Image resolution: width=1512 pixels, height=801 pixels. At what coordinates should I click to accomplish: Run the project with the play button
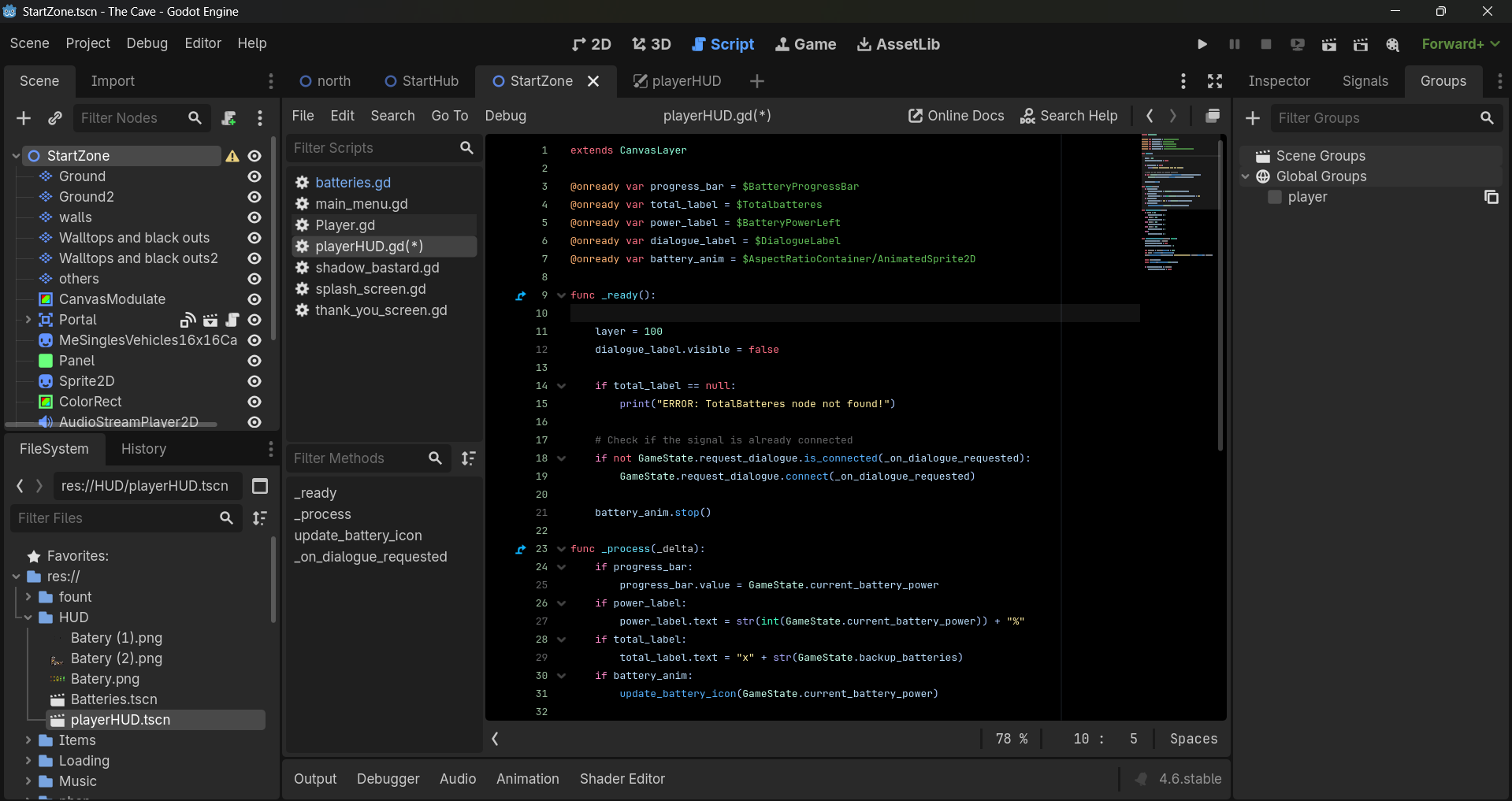(x=1202, y=44)
